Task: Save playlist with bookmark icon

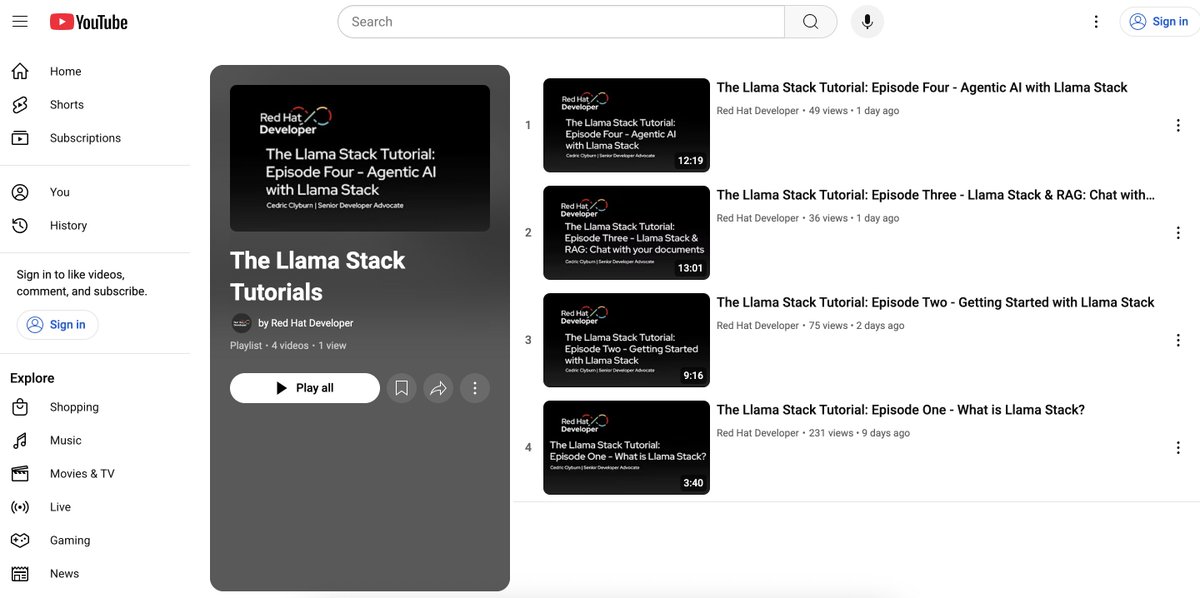Action: click(x=401, y=388)
